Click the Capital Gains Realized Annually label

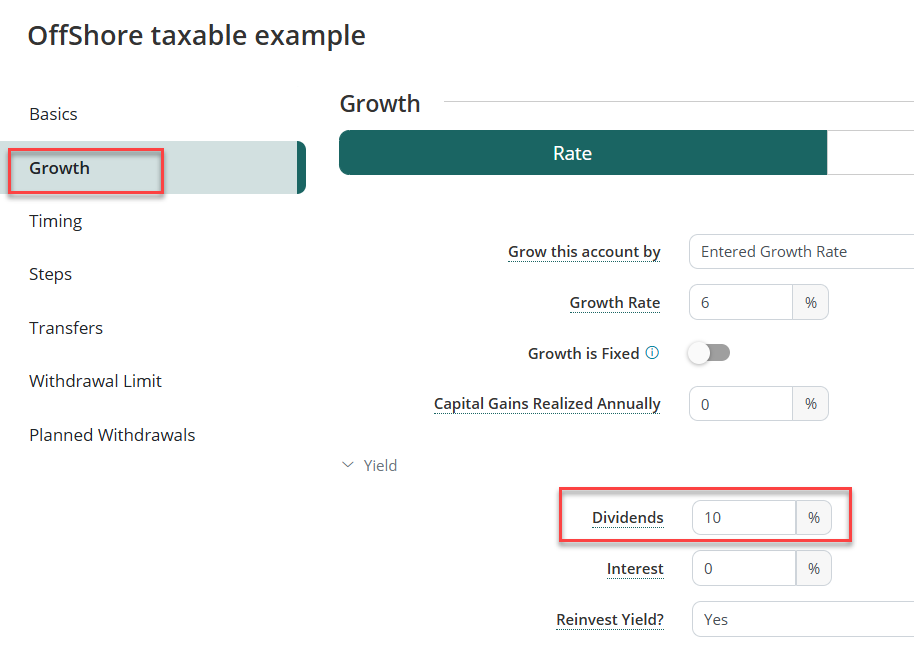pos(547,404)
